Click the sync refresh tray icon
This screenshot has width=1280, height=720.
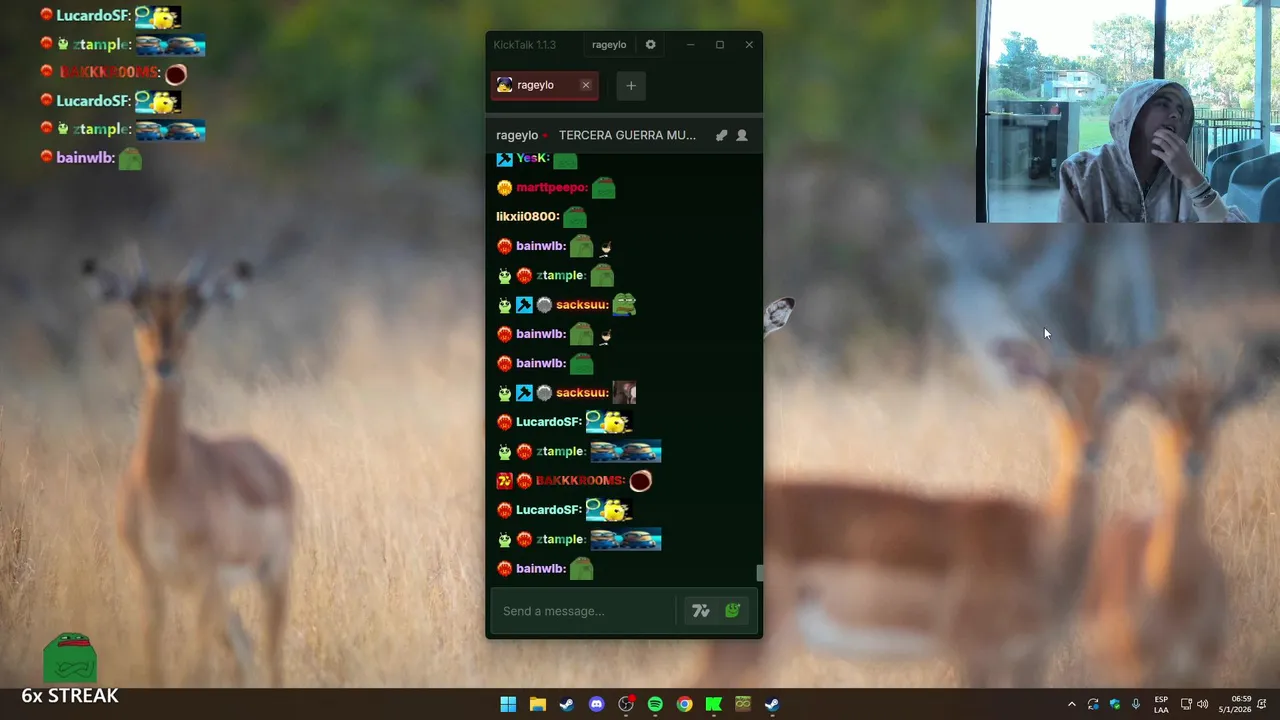(x=1093, y=704)
